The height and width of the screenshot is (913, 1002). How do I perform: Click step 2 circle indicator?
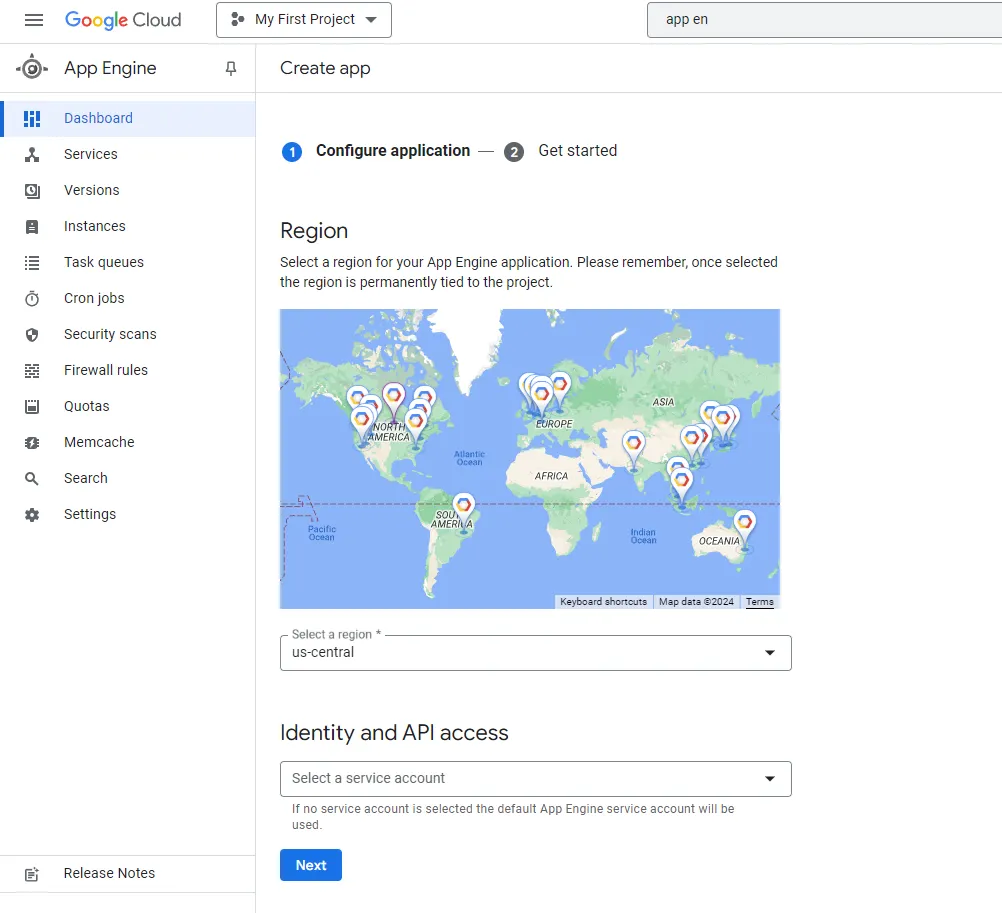point(514,151)
